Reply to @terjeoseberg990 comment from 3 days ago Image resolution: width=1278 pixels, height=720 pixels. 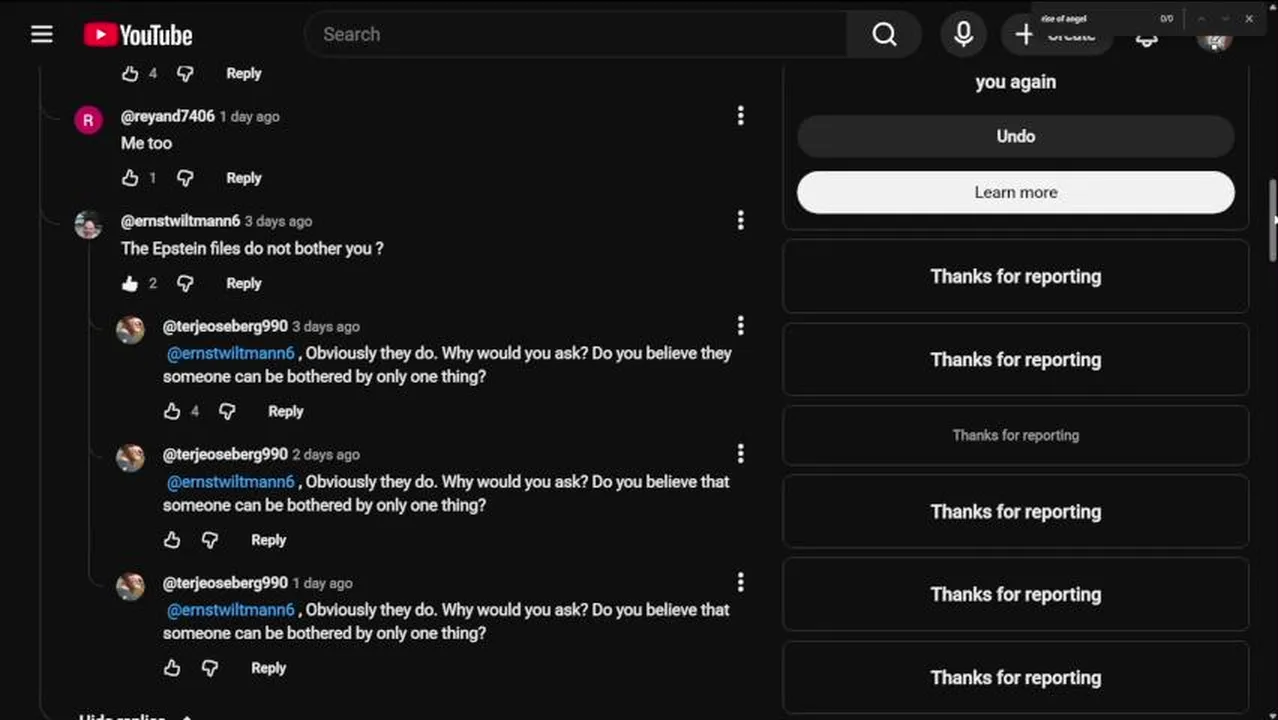285,411
